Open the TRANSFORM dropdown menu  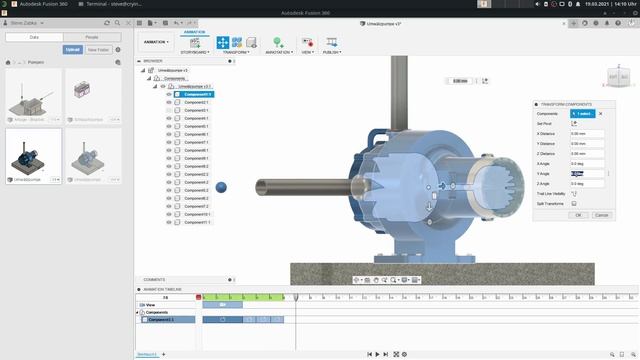click(x=237, y=52)
